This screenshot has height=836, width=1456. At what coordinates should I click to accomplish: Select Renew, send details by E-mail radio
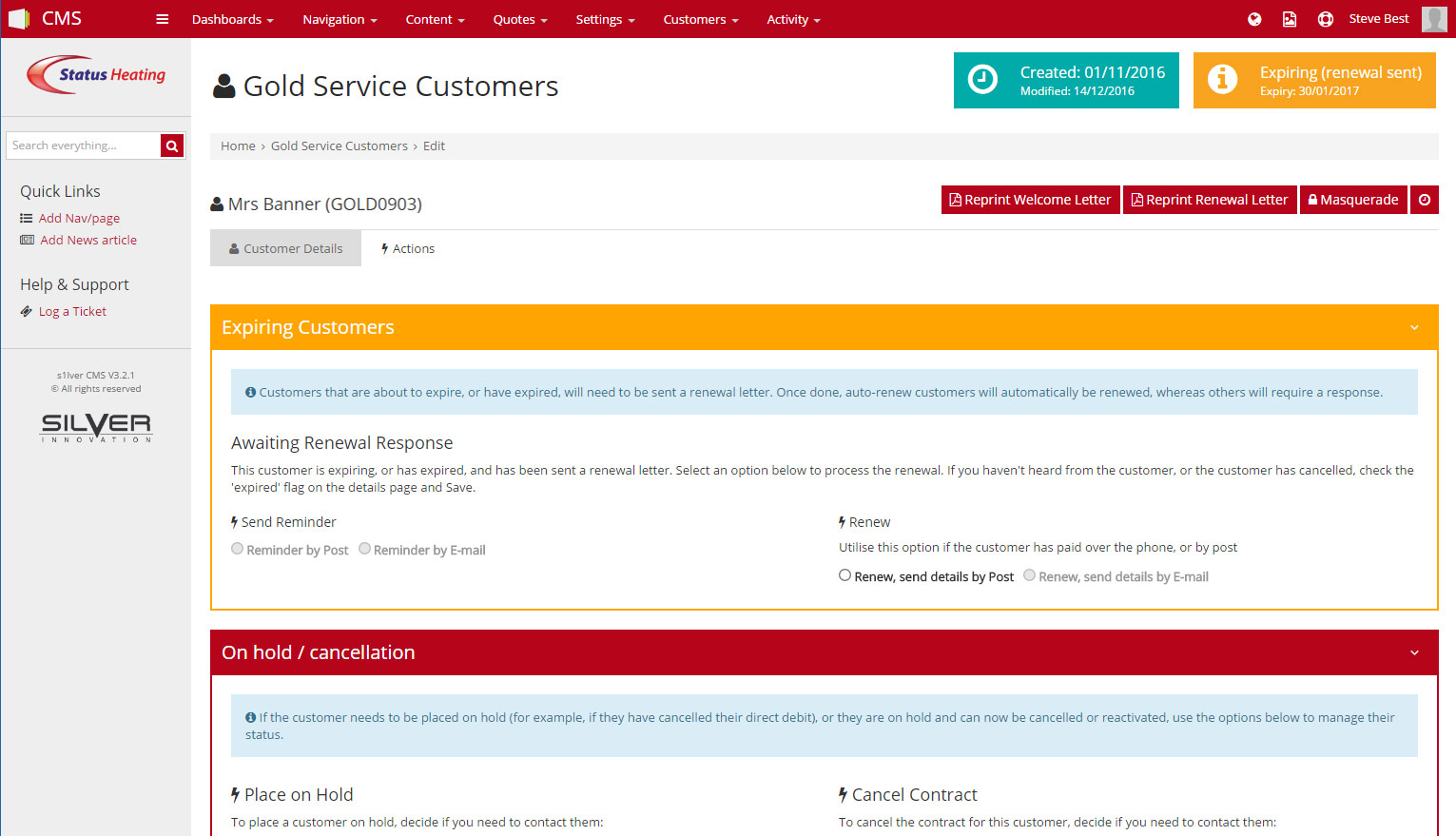click(1029, 575)
